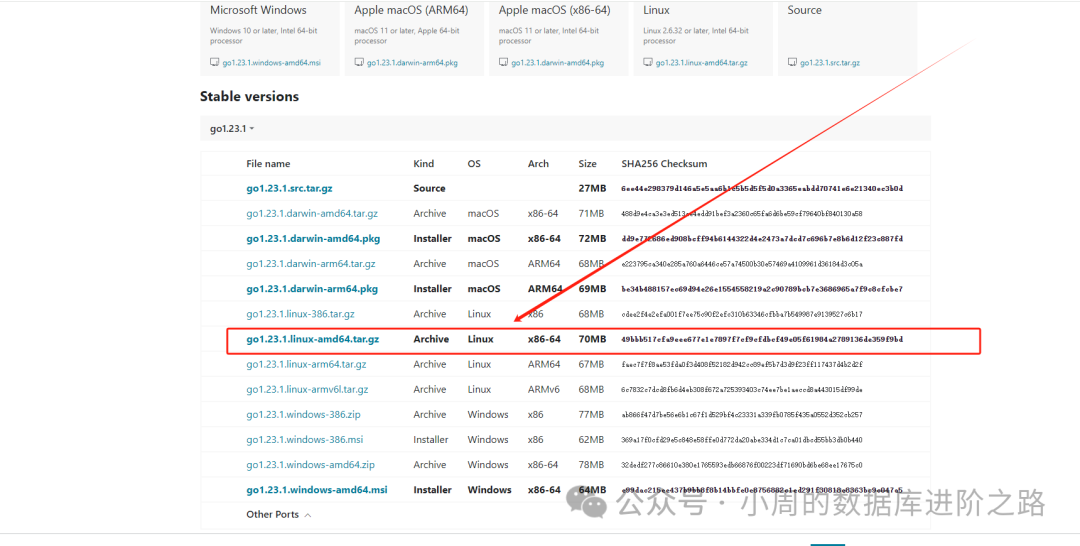The image size is (1080, 546).
Task: Click the 70MB size of linux-amd64 archive
Action: (x=592, y=339)
